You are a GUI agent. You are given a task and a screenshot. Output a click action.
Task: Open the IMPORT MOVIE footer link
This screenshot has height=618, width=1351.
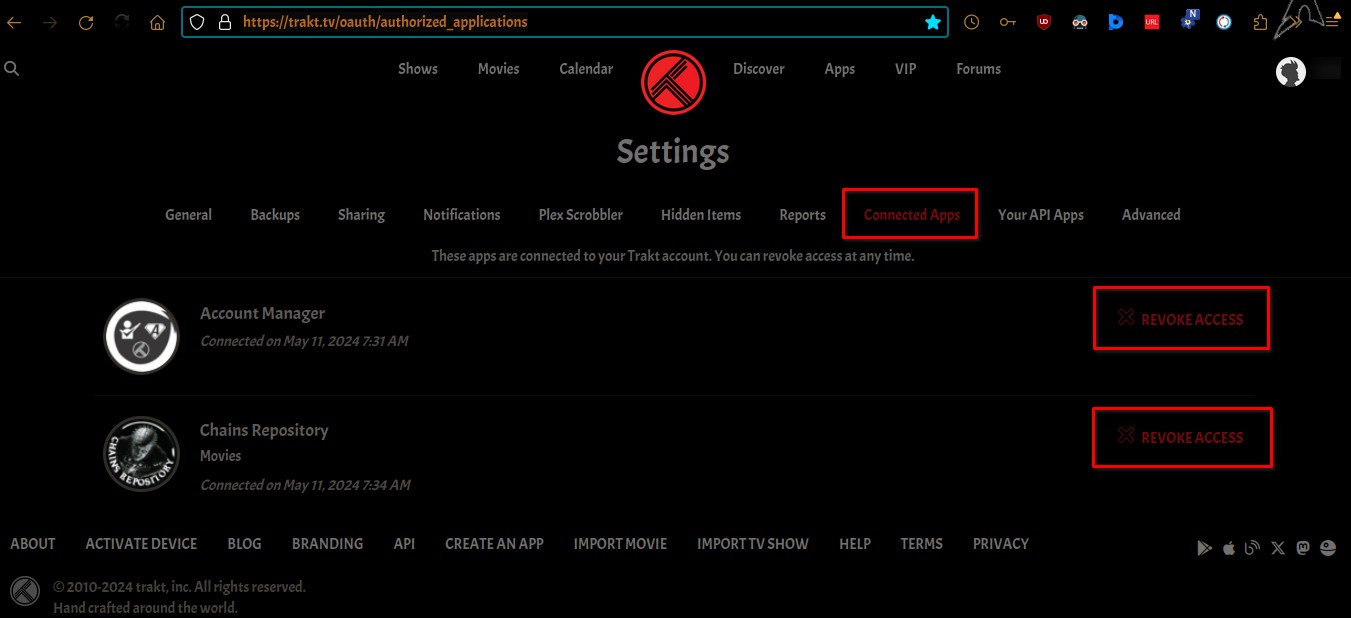point(620,544)
